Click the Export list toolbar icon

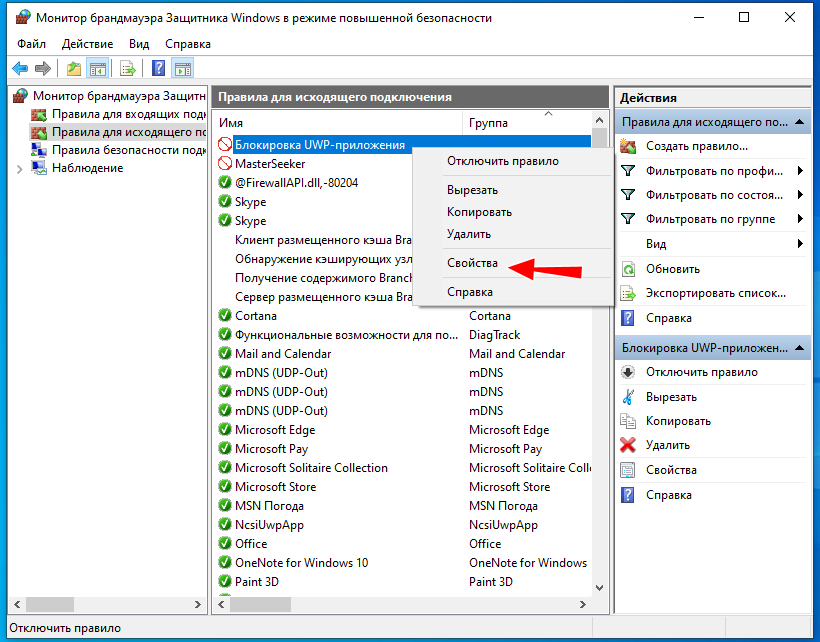[128, 68]
